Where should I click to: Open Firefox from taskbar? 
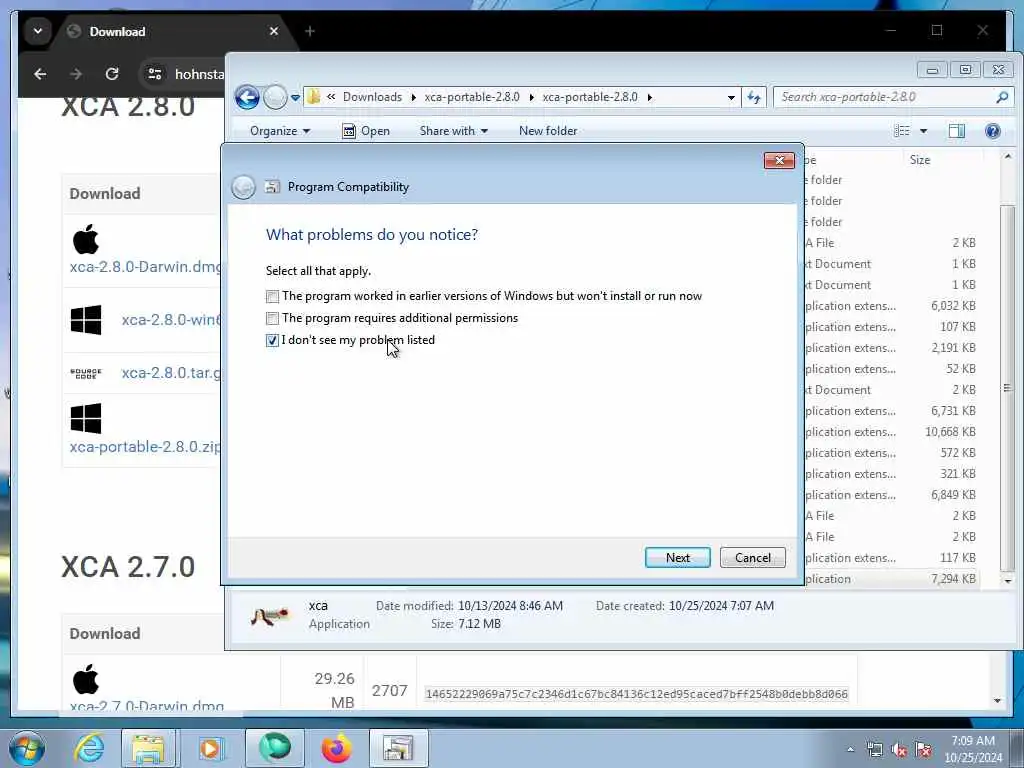336,748
